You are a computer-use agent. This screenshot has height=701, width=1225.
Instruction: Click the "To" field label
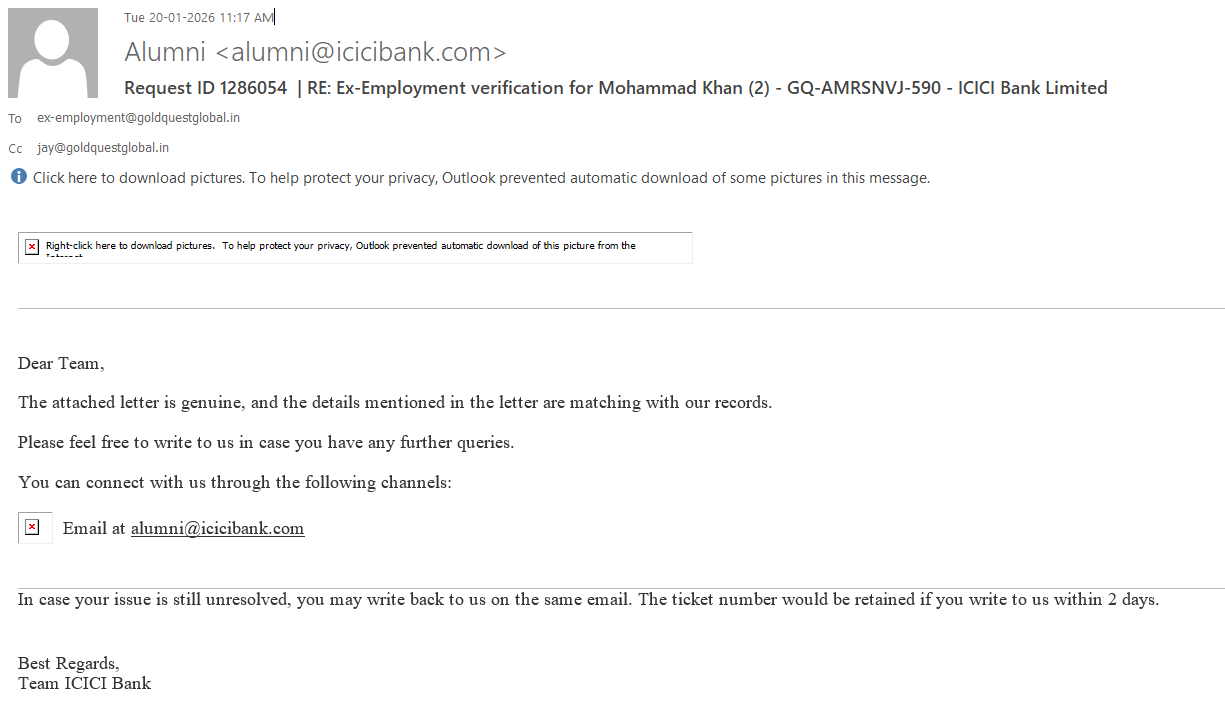pyautogui.click(x=15, y=119)
